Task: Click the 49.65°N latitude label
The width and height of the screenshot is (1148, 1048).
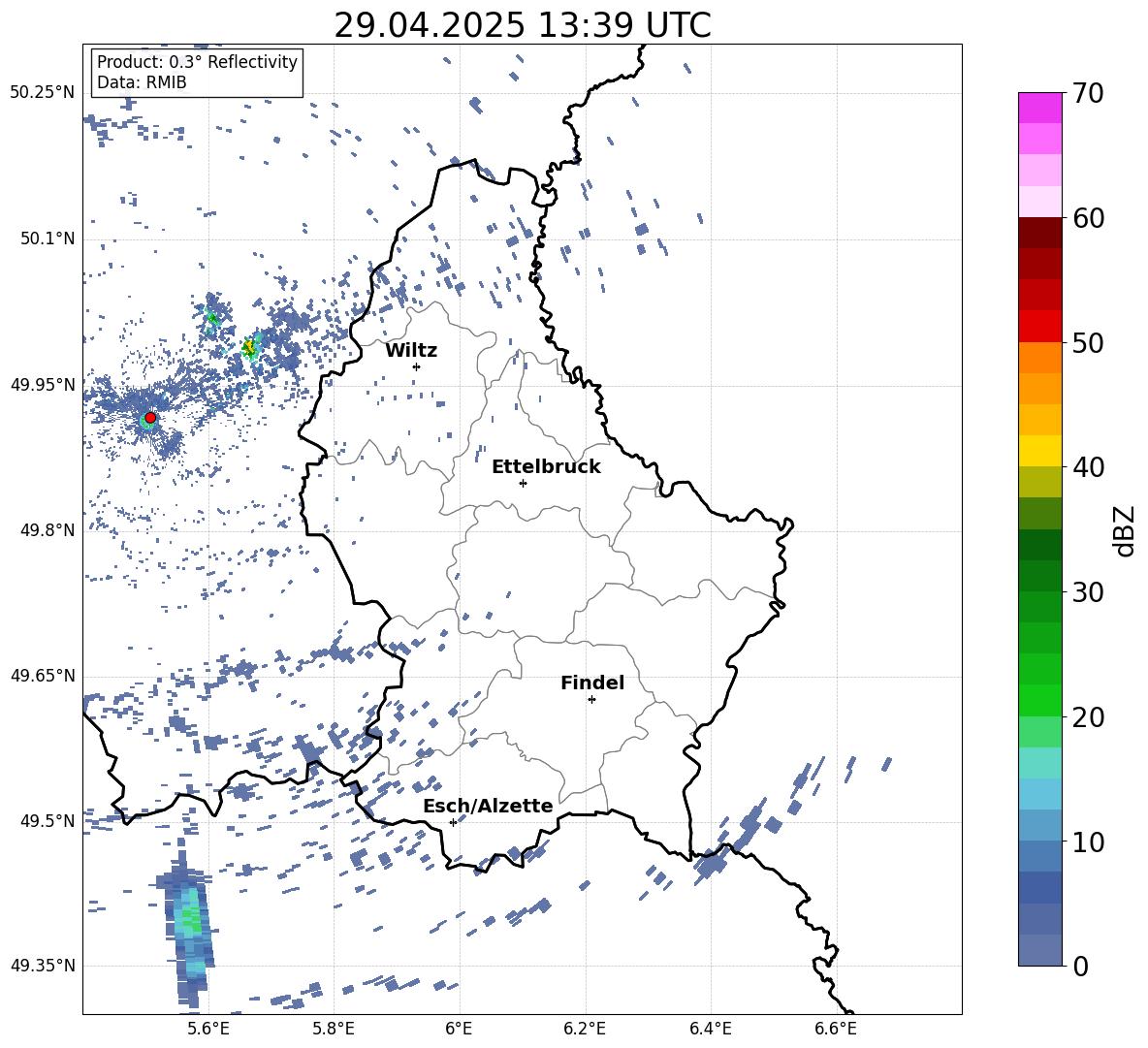Action: tap(43, 676)
